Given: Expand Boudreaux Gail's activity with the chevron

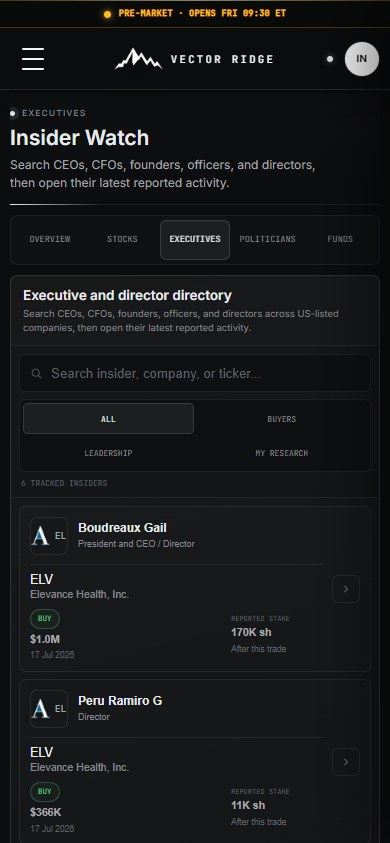Looking at the screenshot, I should (346, 589).
